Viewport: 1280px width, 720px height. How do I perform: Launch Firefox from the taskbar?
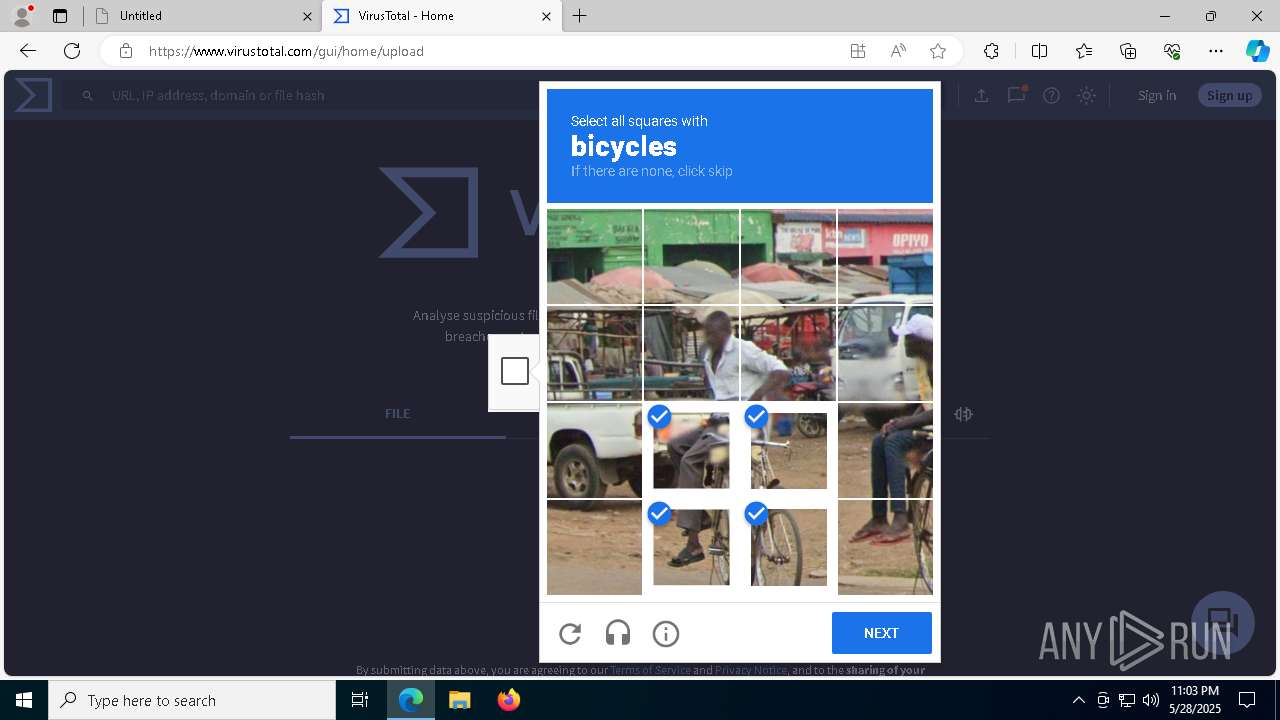tap(508, 700)
